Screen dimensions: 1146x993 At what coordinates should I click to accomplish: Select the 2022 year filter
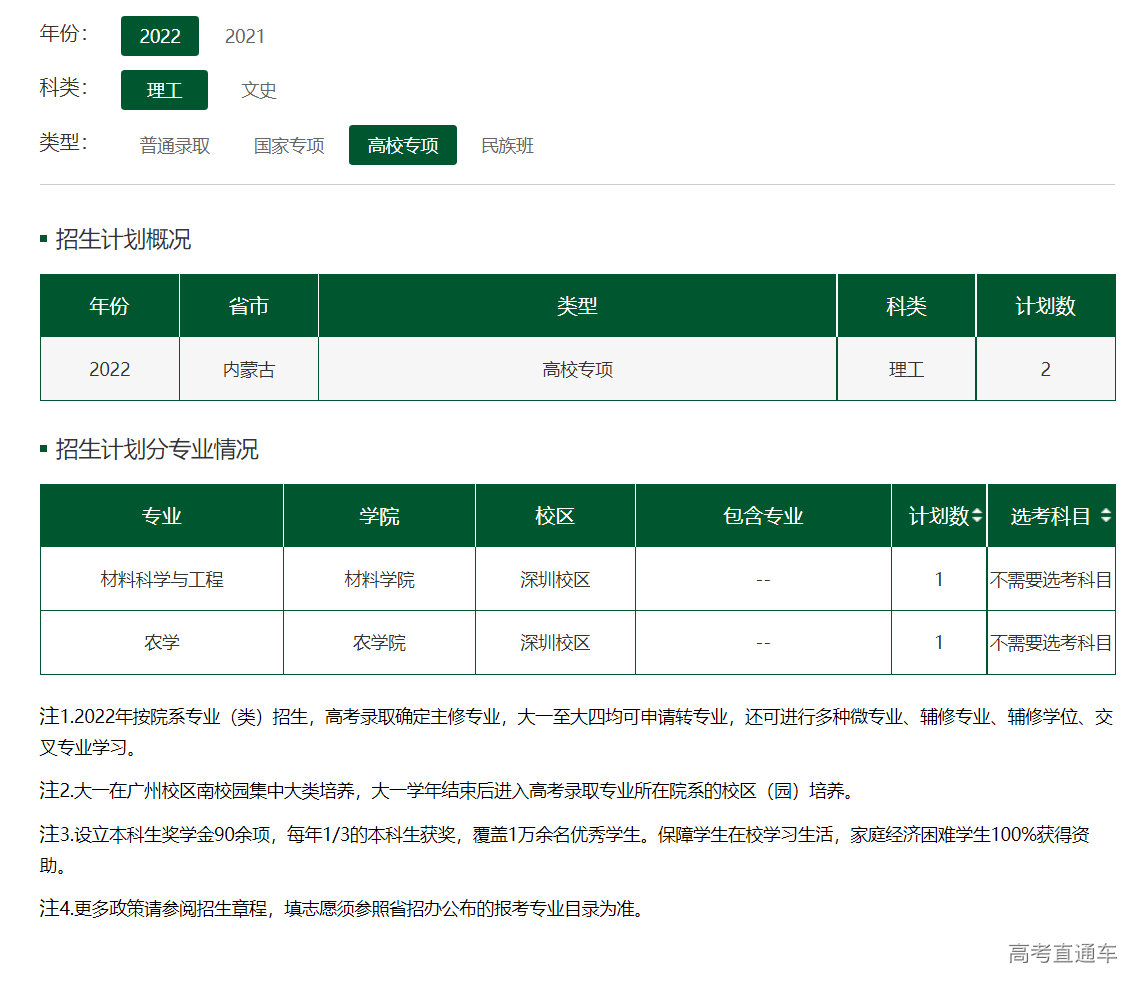click(160, 36)
